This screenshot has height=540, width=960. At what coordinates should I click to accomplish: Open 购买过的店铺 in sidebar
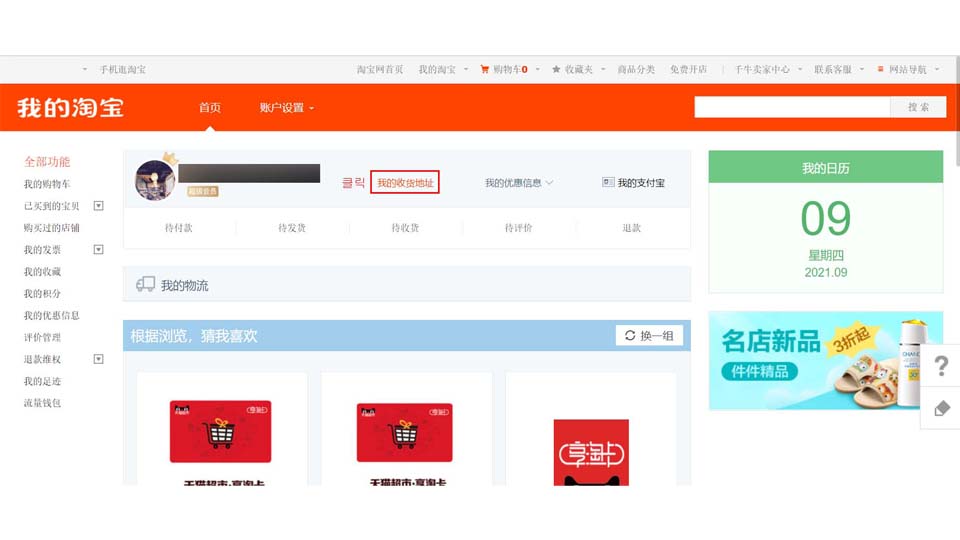click(x=51, y=228)
